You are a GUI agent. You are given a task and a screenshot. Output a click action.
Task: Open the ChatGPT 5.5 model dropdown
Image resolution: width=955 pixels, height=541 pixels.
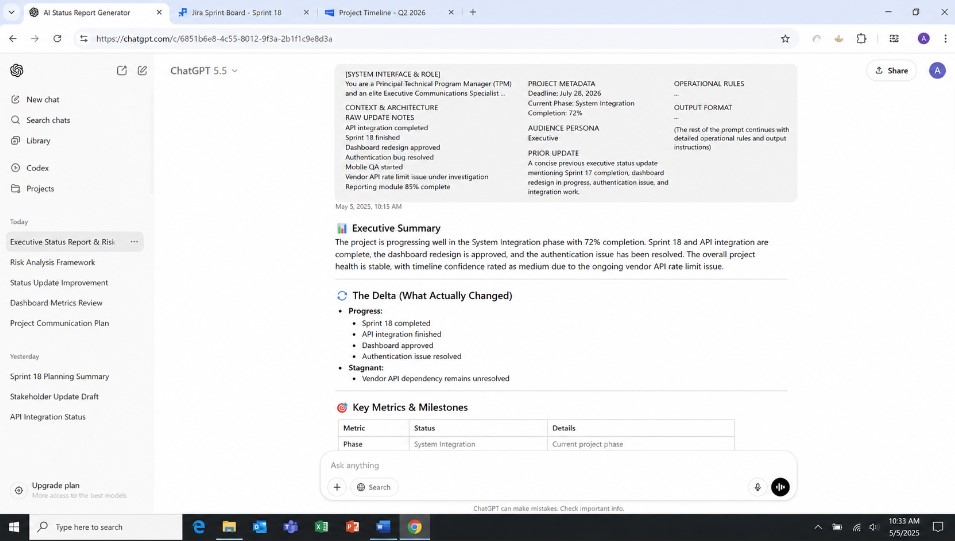(204, 71)
